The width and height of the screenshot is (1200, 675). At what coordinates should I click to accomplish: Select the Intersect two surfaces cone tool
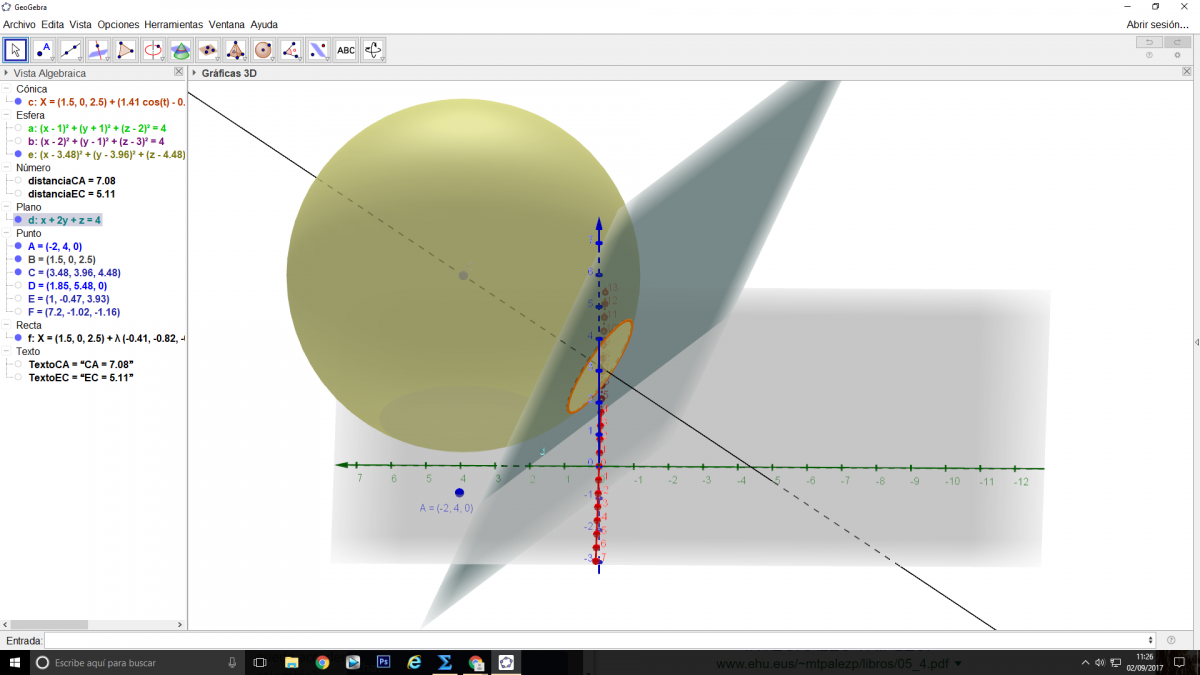(x=181, y=50)
